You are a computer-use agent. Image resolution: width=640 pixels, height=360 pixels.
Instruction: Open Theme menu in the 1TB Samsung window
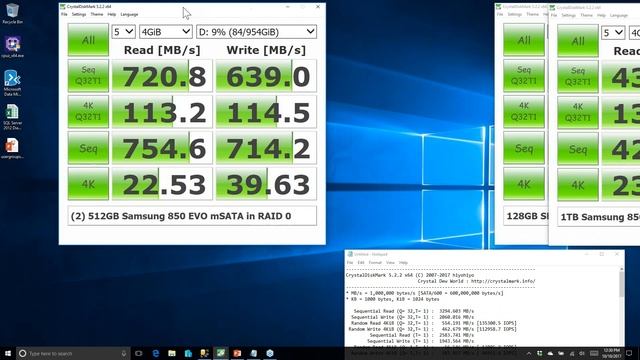pos(587,16)
